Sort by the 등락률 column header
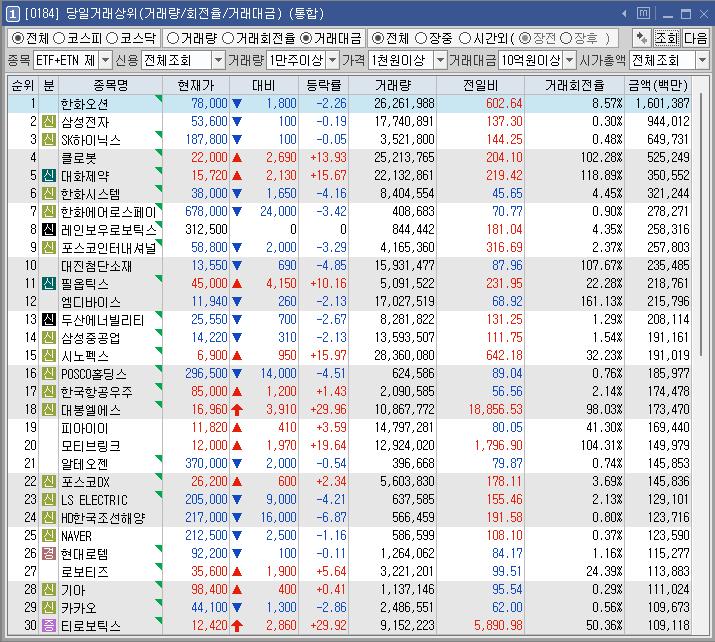 [x=324, y=85]
